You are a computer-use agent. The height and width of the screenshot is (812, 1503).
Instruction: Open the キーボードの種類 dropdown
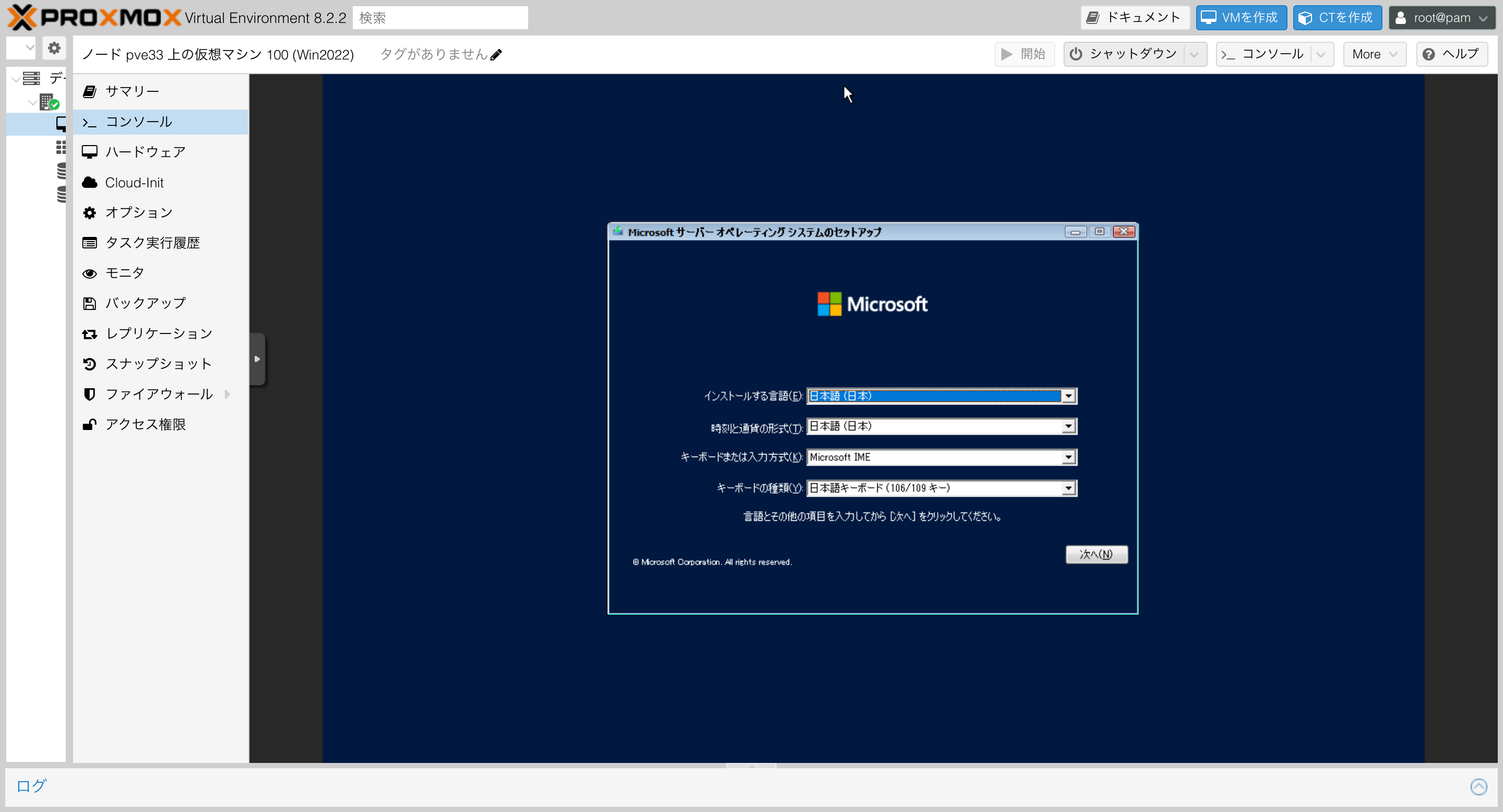tap(1068, 488)
